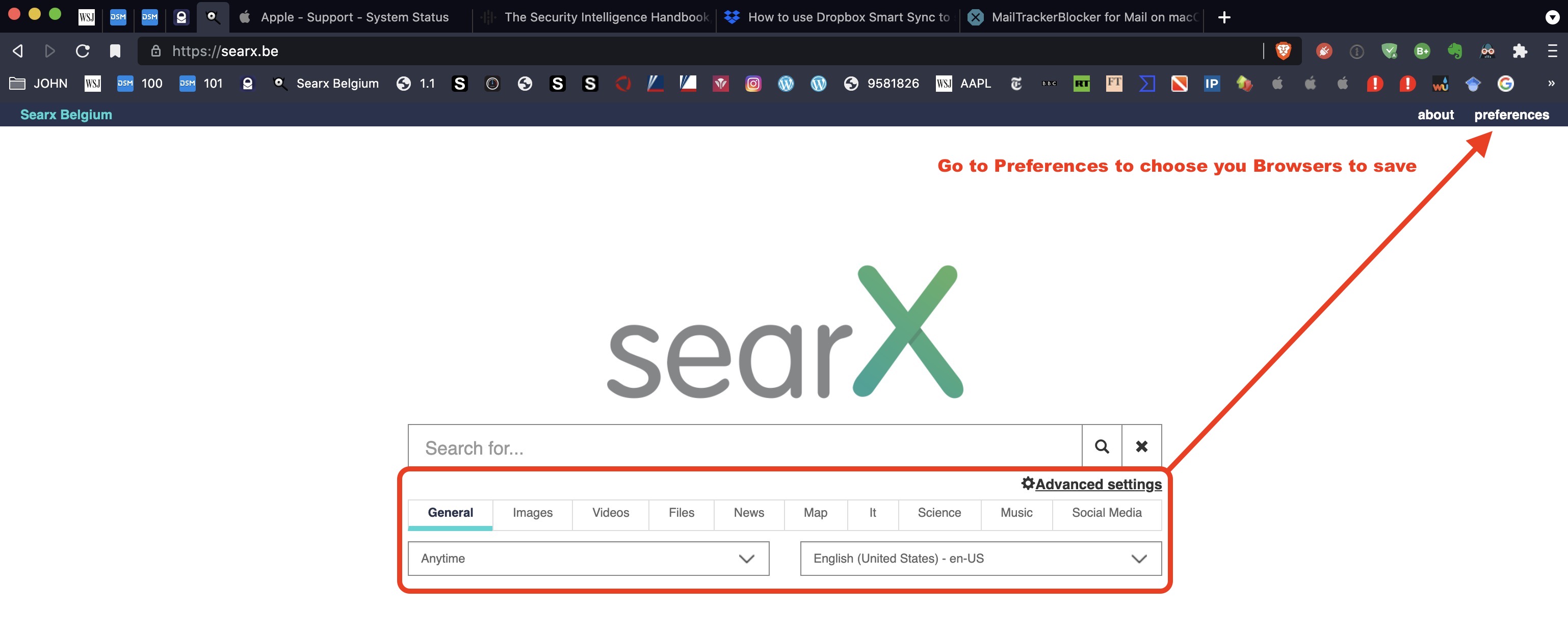
Task: Click the Brave Shields lion icon
Action: 1283,51
